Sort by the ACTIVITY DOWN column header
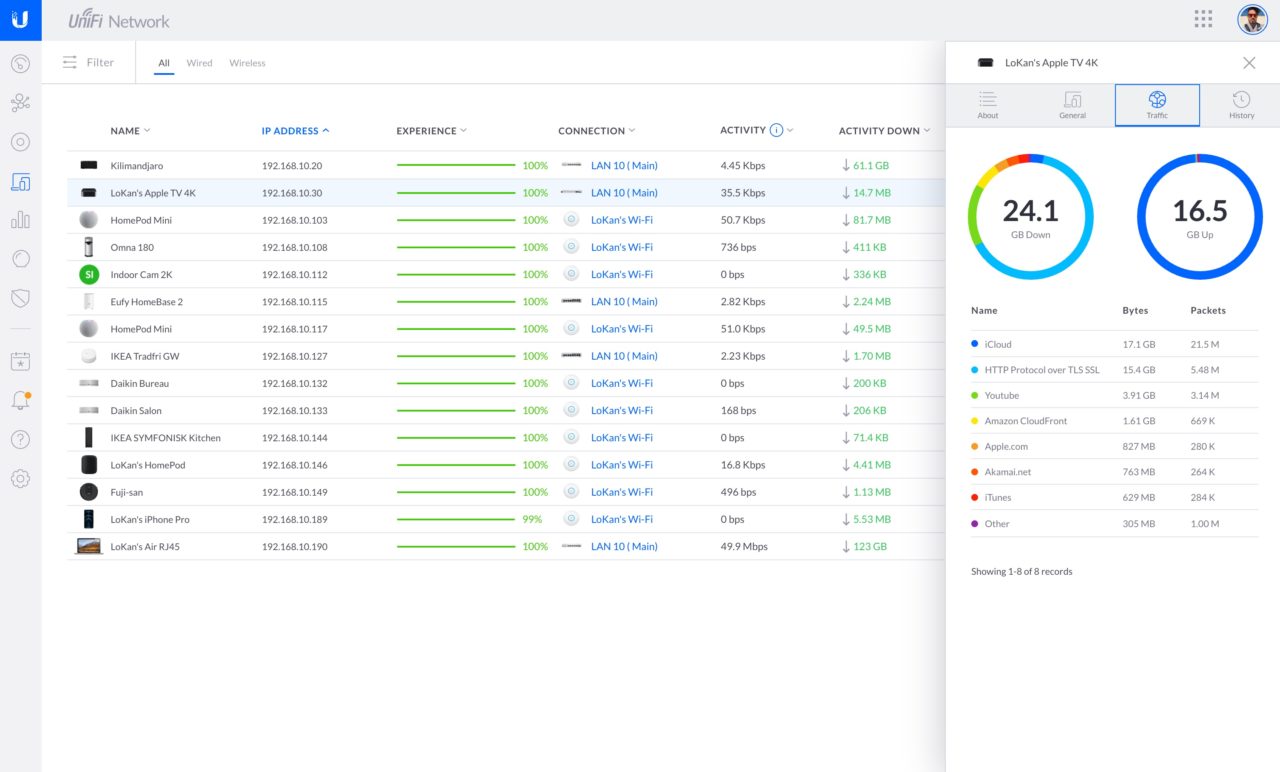The image size is (1280, 772). [884, 131]
